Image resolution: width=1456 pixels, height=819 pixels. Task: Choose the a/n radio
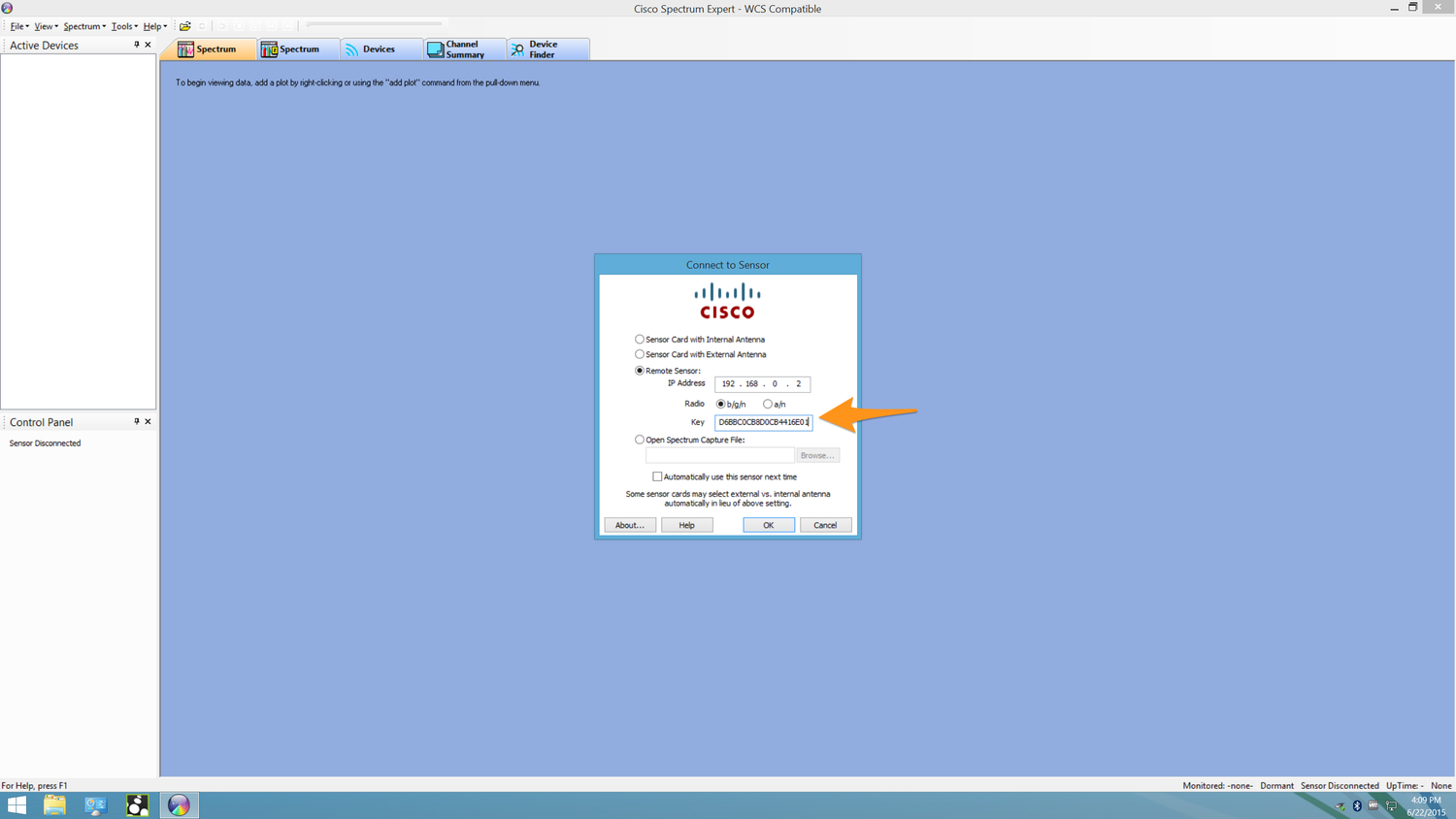(768, 405)
